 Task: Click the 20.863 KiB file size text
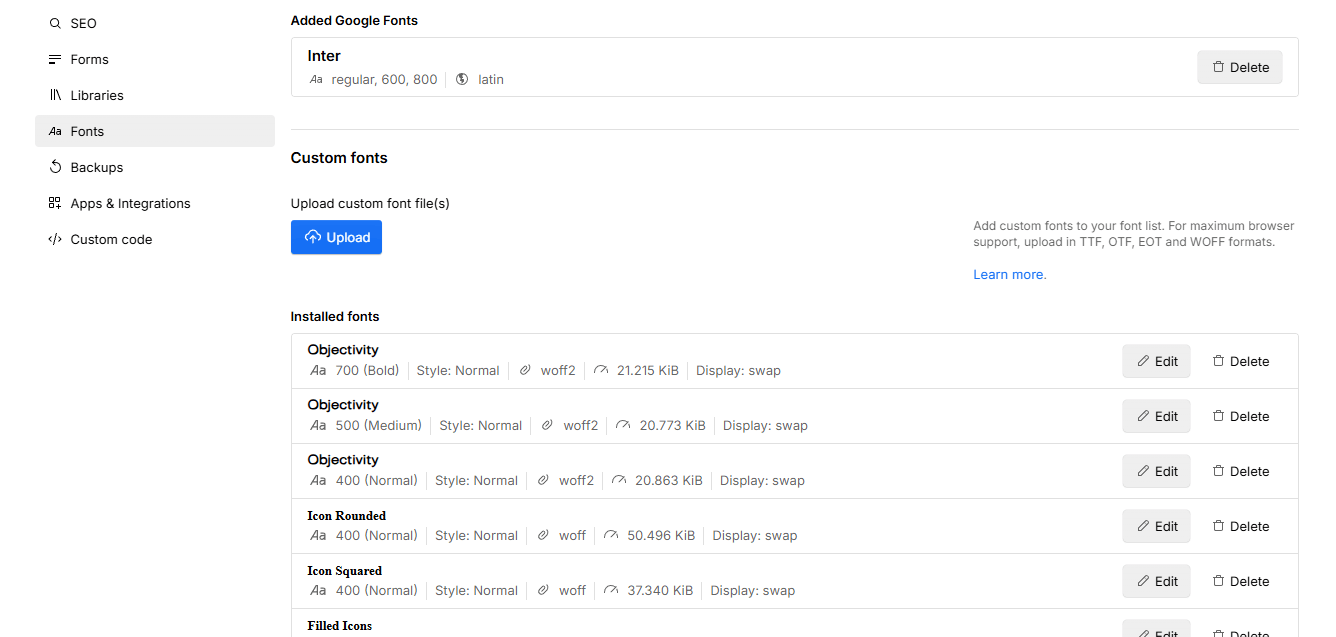click(x=669, y=480)
